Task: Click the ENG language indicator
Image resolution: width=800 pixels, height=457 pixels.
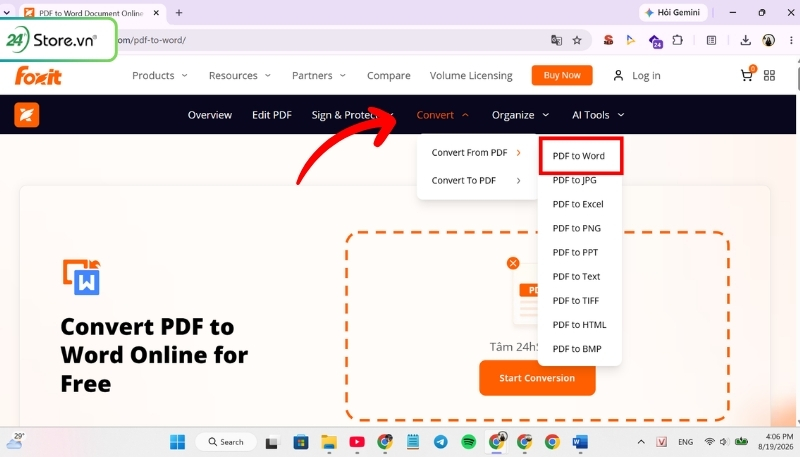Action: pyautogui.click(x=685, y=442)
